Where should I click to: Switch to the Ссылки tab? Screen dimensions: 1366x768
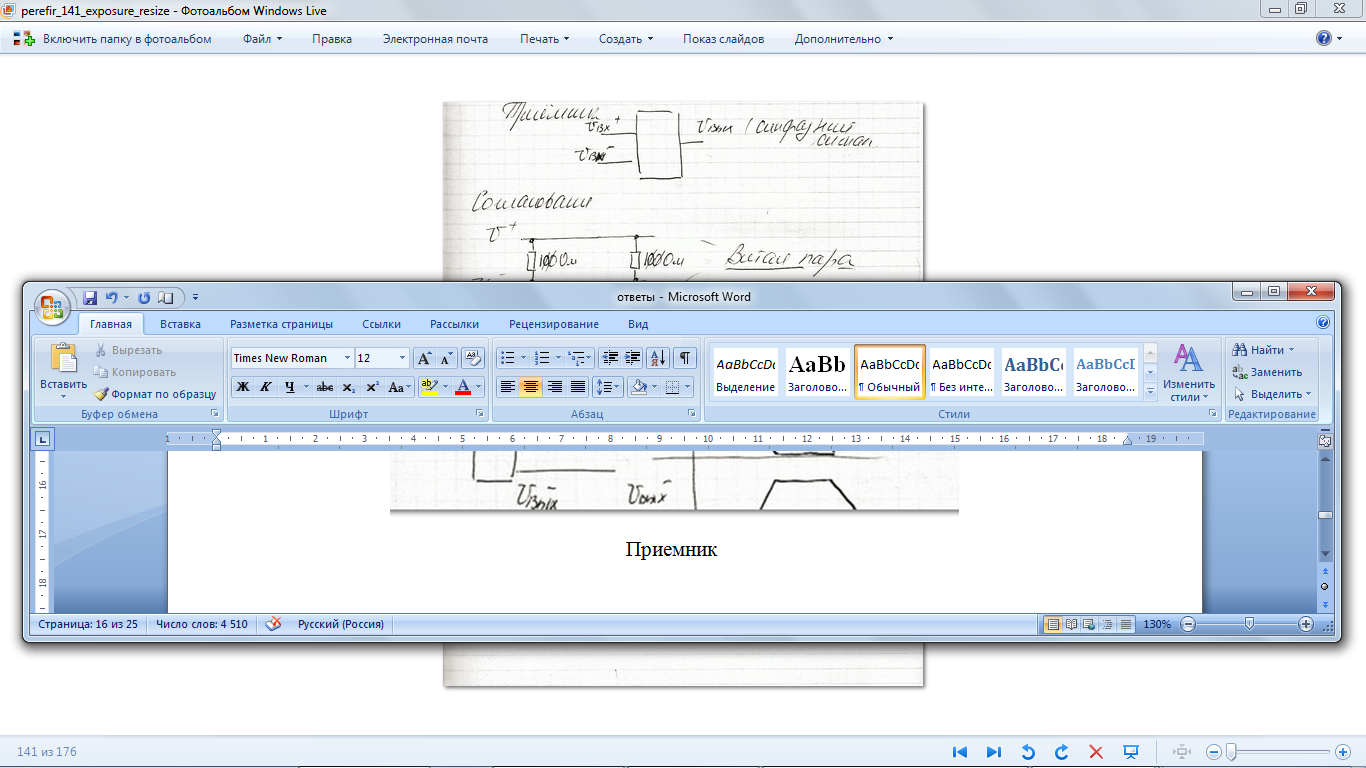pyautogui.click(x=381, y=324)
